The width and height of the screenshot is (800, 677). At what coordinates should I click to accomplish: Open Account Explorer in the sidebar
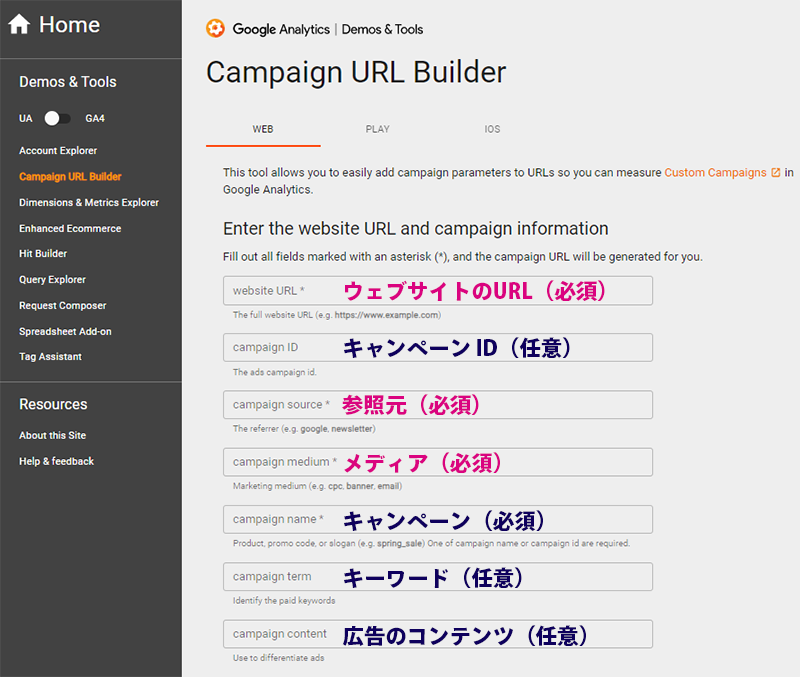[58, 151]
